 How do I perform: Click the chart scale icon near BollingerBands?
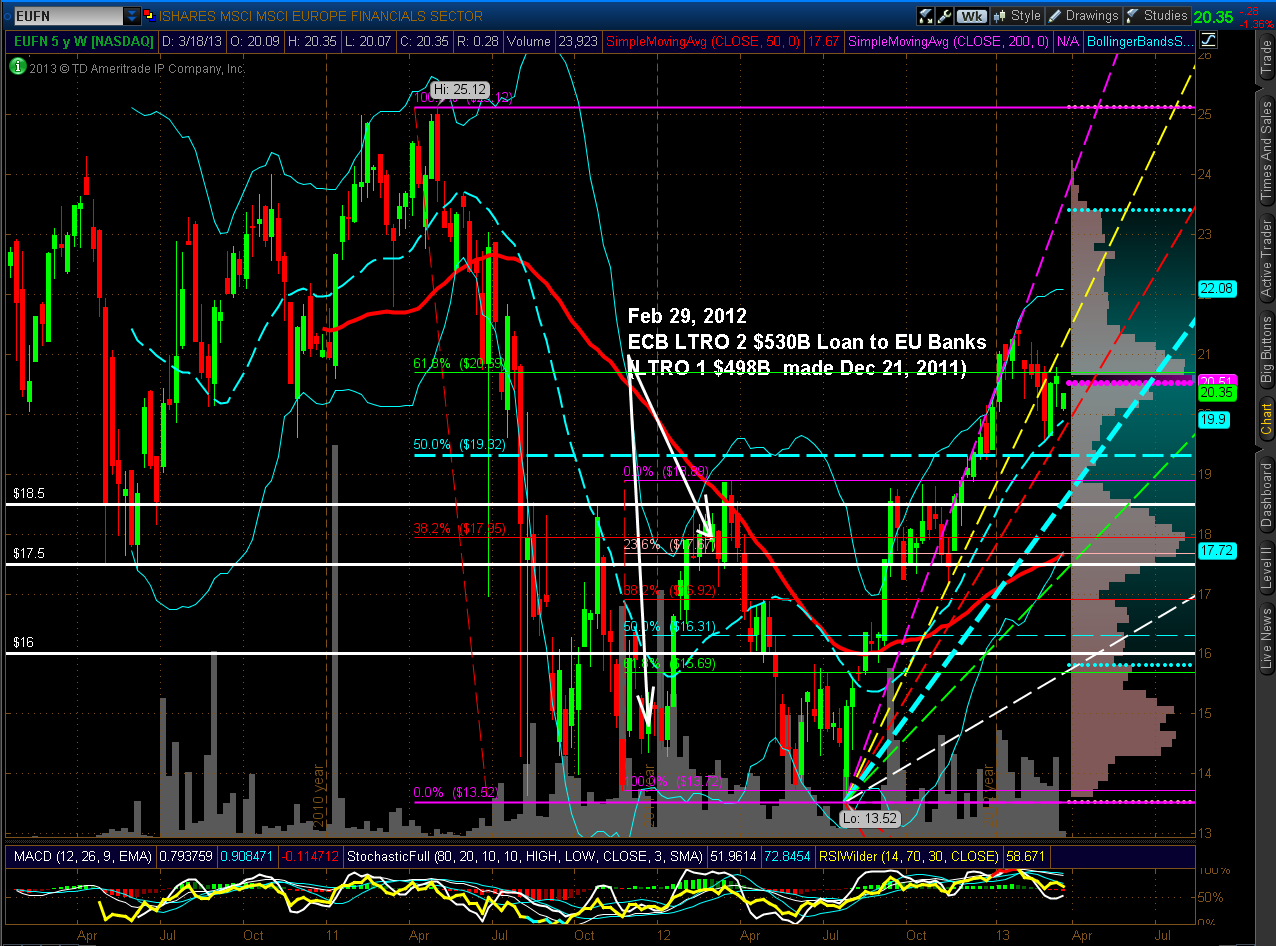point(1207,41)
